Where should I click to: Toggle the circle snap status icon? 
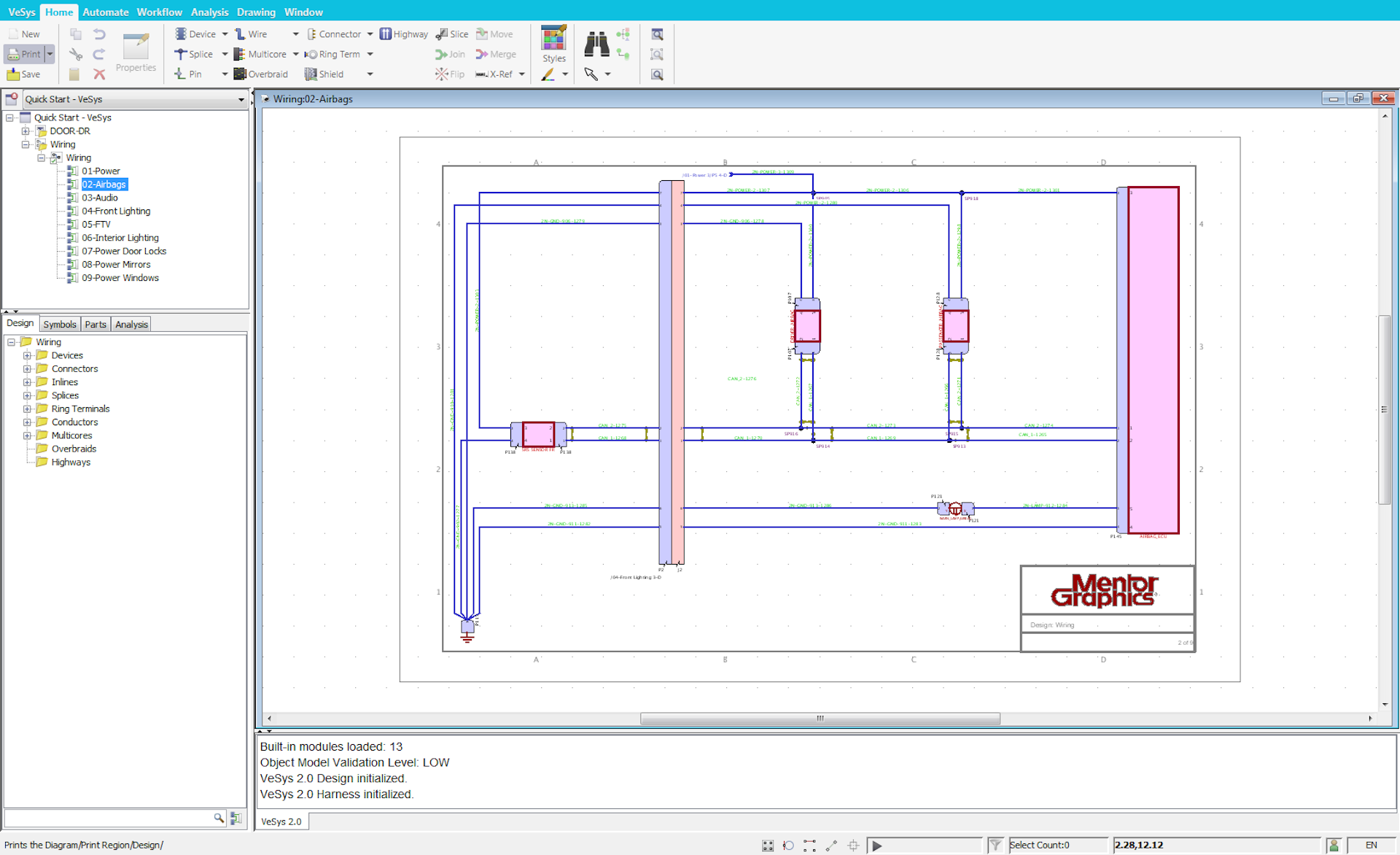(788, 846)
